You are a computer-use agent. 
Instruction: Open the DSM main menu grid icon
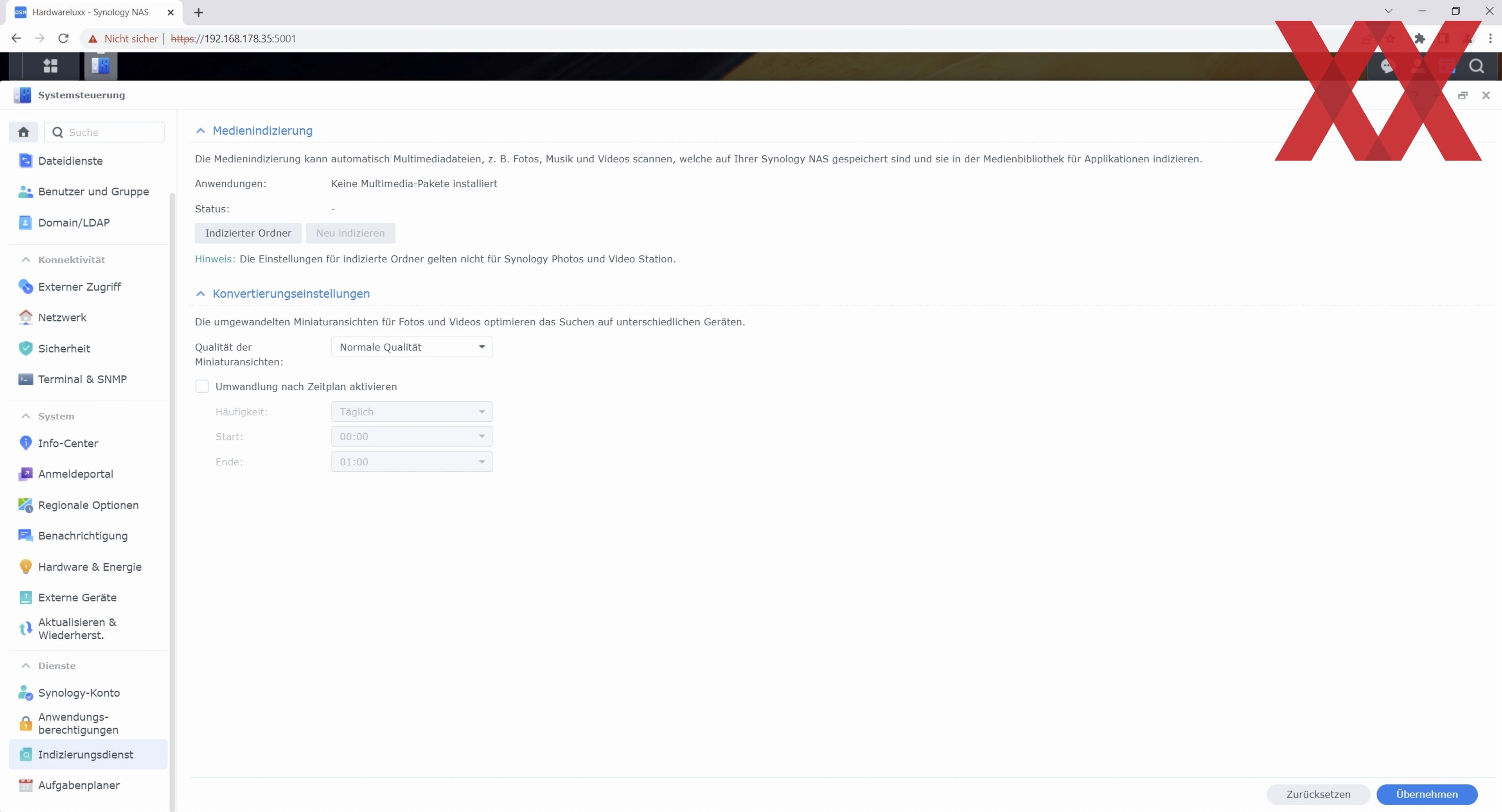pyautogui.click(x=51, y=66)
